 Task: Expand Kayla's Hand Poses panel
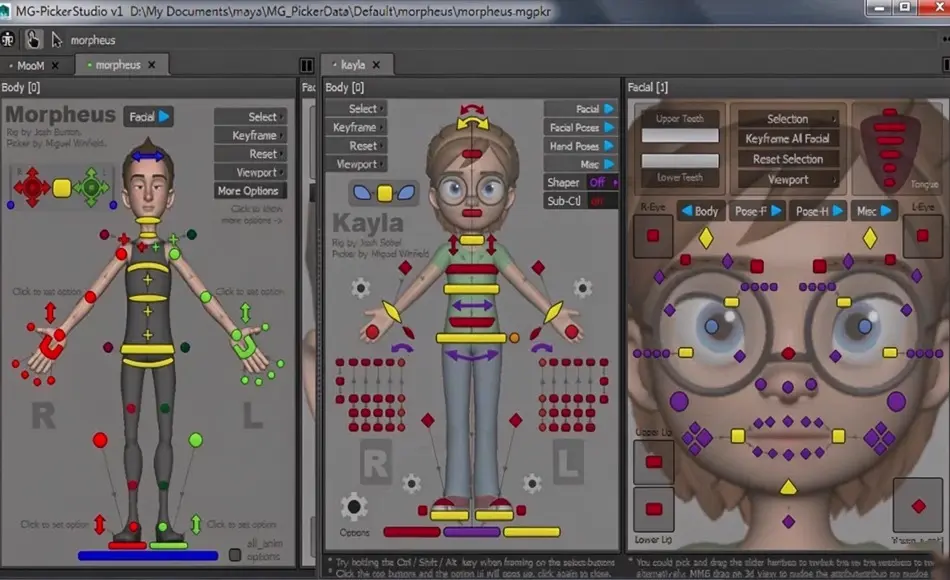pos(580,146)
